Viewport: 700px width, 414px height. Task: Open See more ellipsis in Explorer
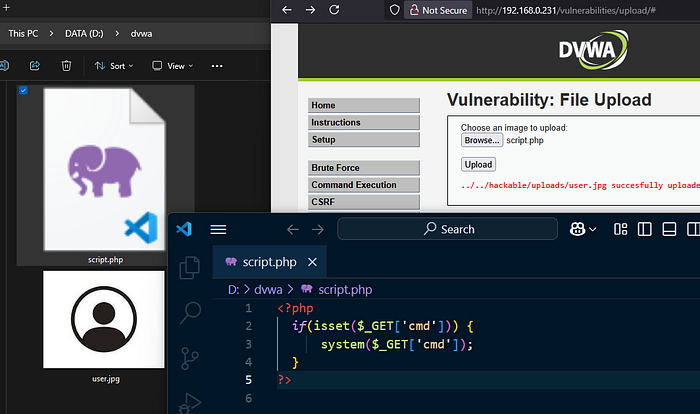pos(217,66)
